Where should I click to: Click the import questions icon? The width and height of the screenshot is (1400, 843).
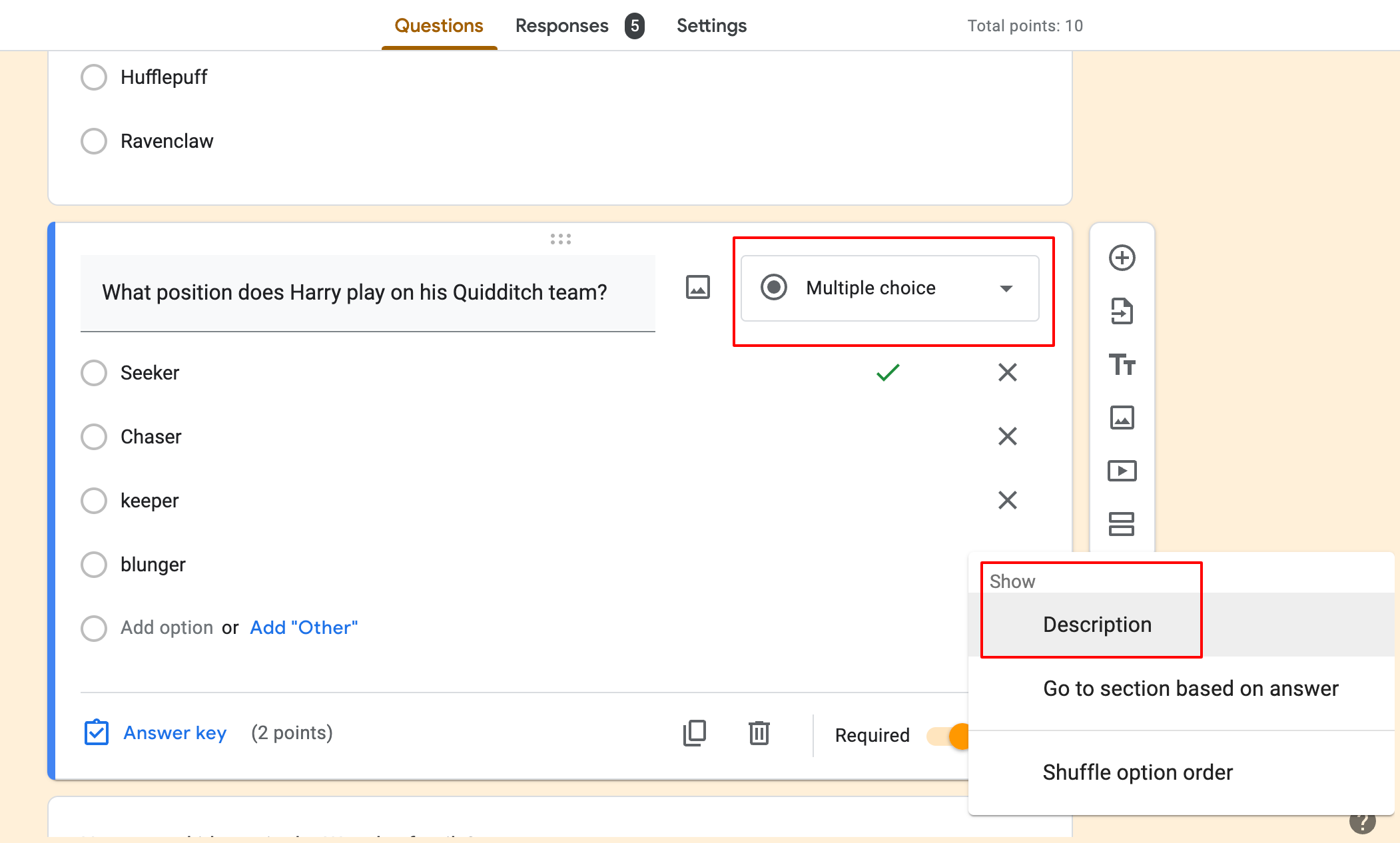pyautogui.click(x=1122, y=311)
